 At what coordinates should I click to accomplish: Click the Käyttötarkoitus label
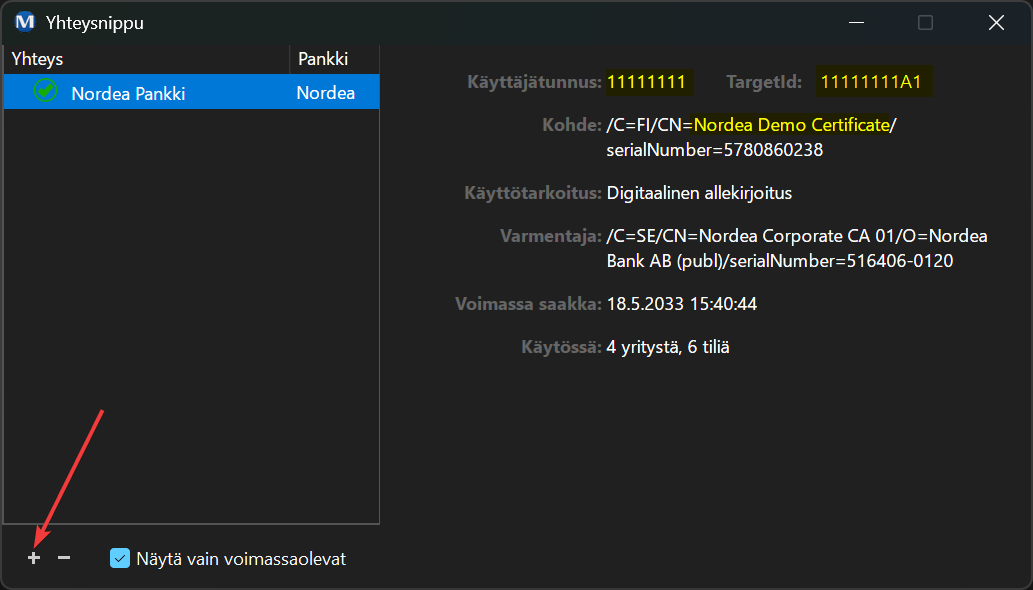point(533,194)
